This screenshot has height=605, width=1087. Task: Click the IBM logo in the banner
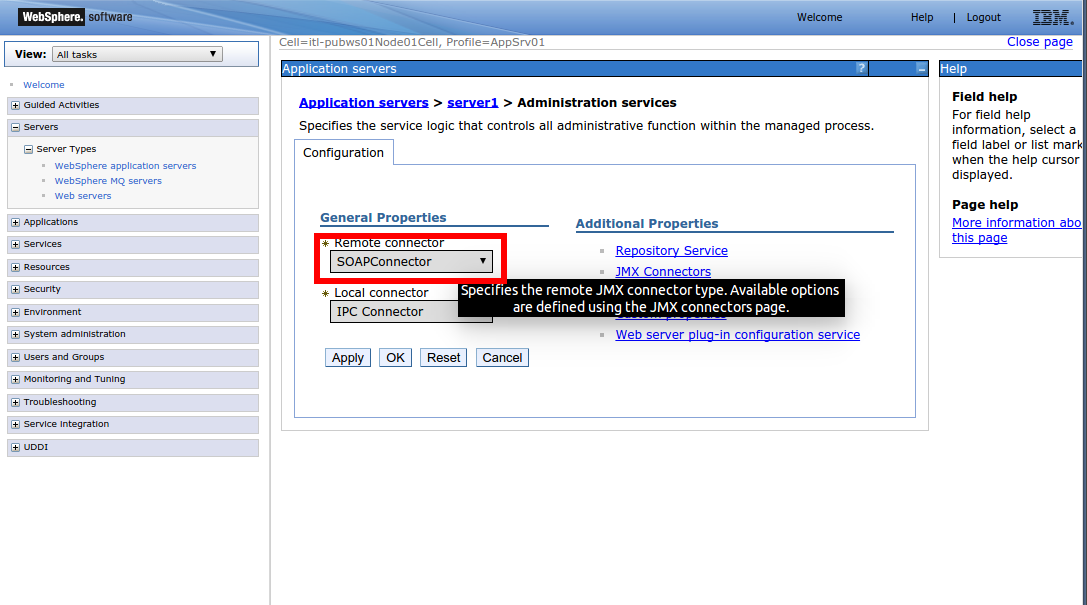tap(1053, 17)
